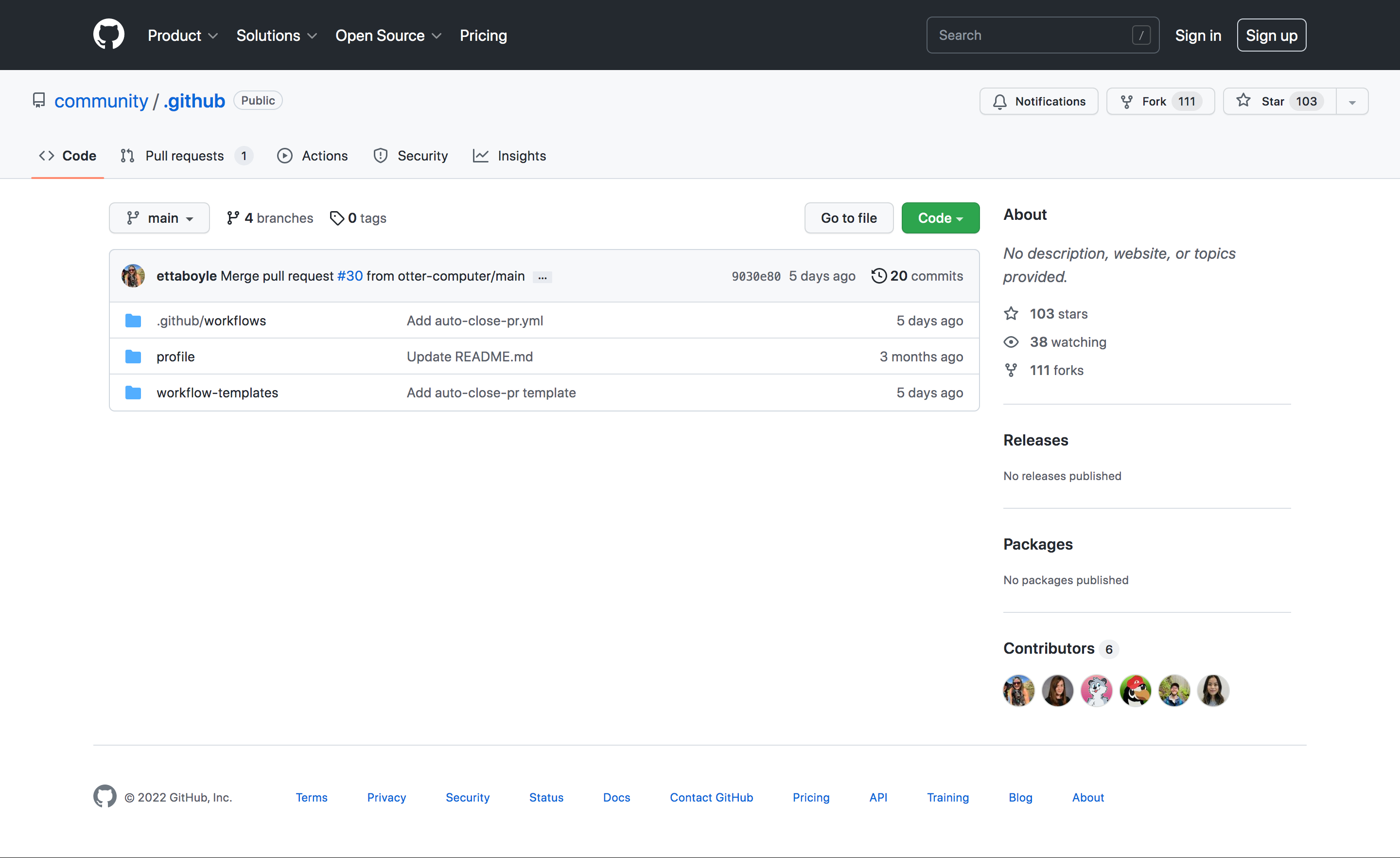Open the Open Source dropdown
Viewport: 1400px width, 858px height.
click(388, 35)
